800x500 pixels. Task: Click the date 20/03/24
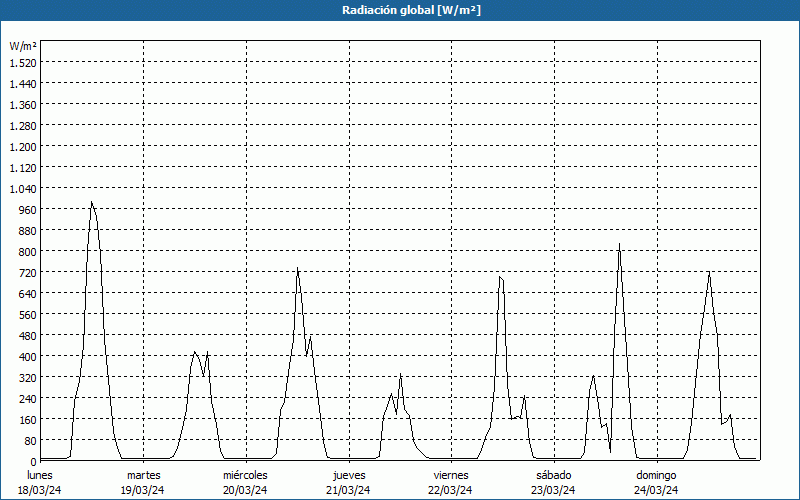(245, 490)
